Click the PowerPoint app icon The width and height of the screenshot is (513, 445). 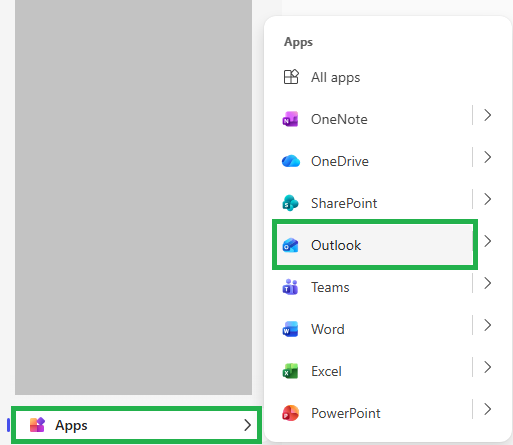290,413
